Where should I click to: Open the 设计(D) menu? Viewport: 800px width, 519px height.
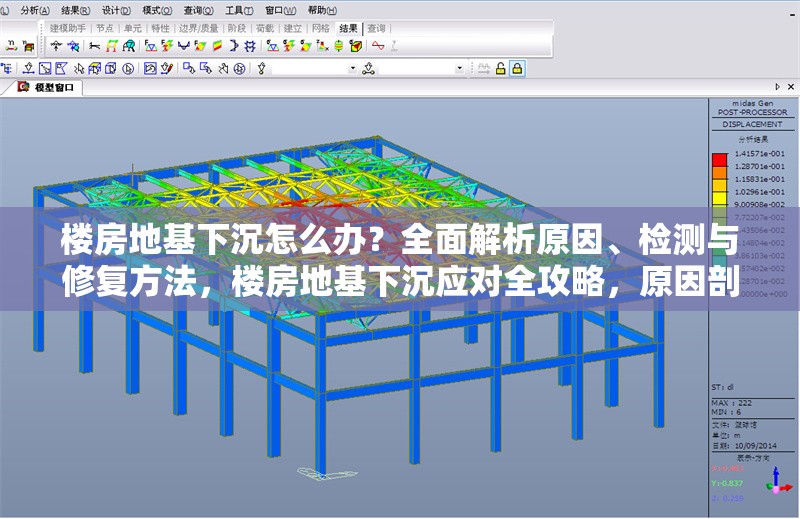tap(116, 11)
